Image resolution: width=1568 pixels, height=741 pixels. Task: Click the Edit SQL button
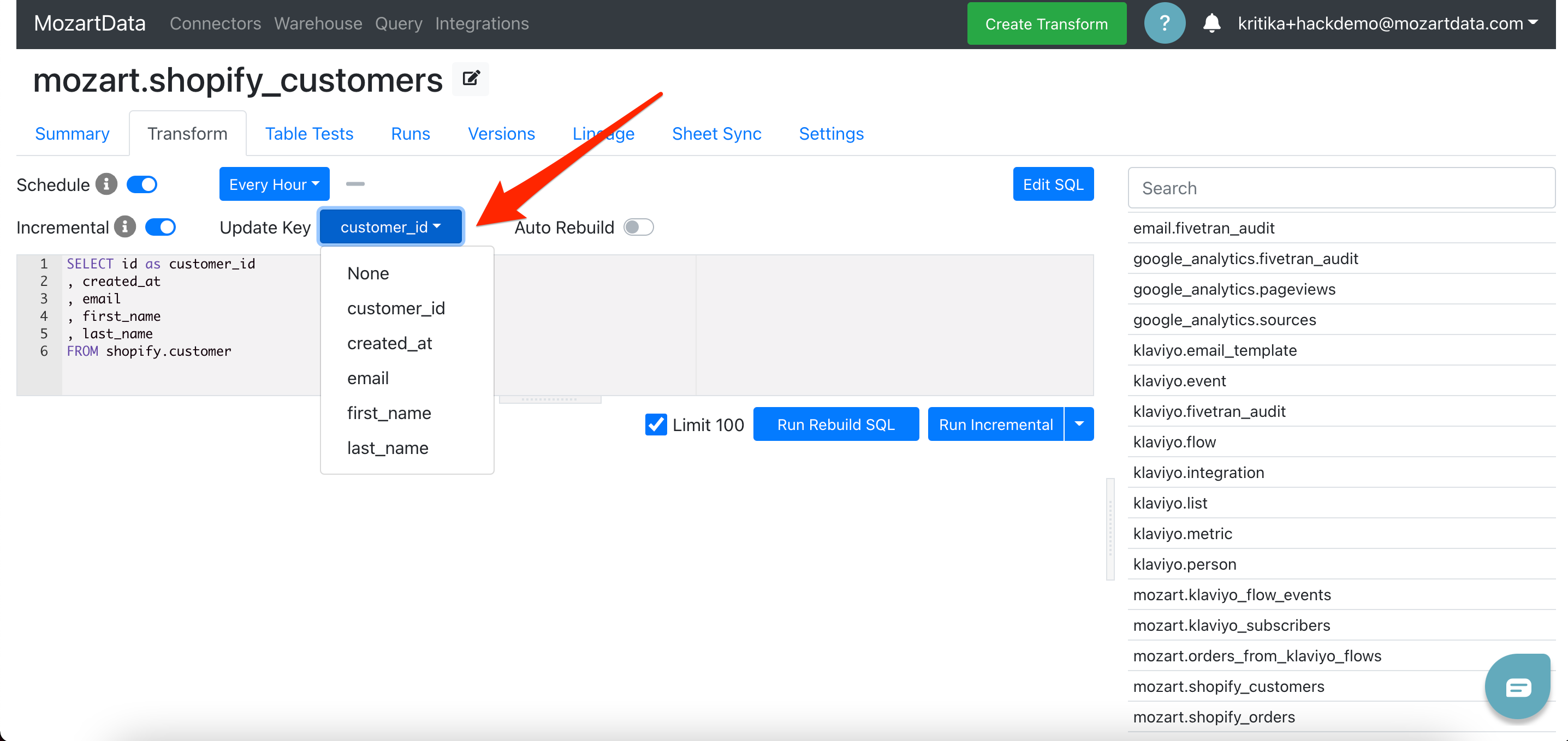(1053, 184)
